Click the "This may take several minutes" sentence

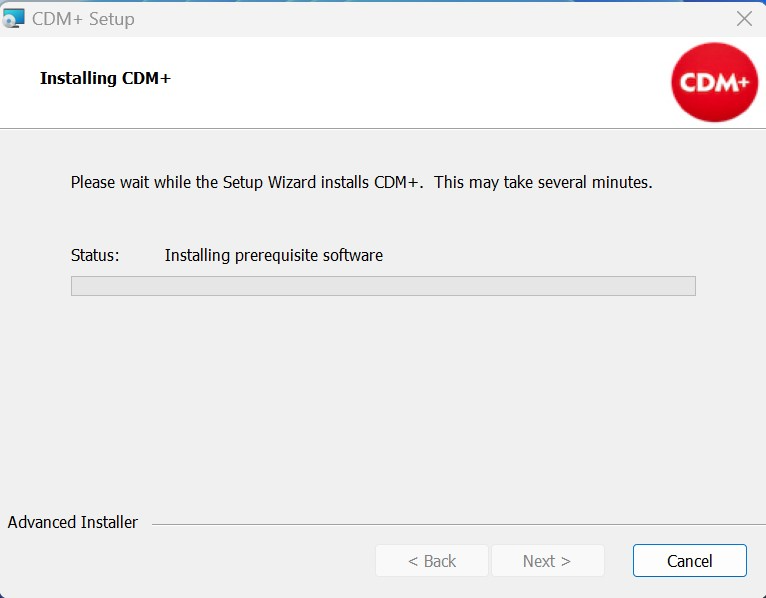pyautogui.click(x=543, y=183)
